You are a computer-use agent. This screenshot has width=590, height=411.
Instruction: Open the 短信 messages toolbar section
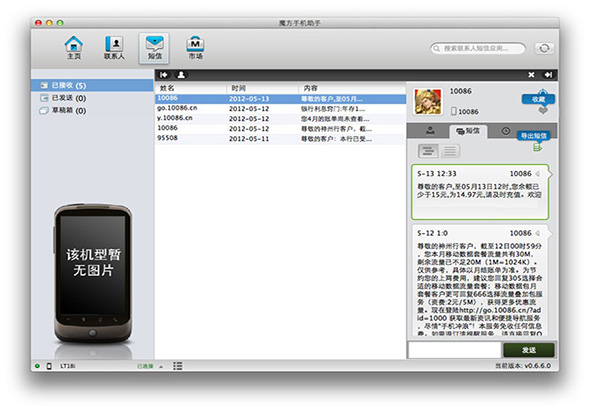coord(154,48)
